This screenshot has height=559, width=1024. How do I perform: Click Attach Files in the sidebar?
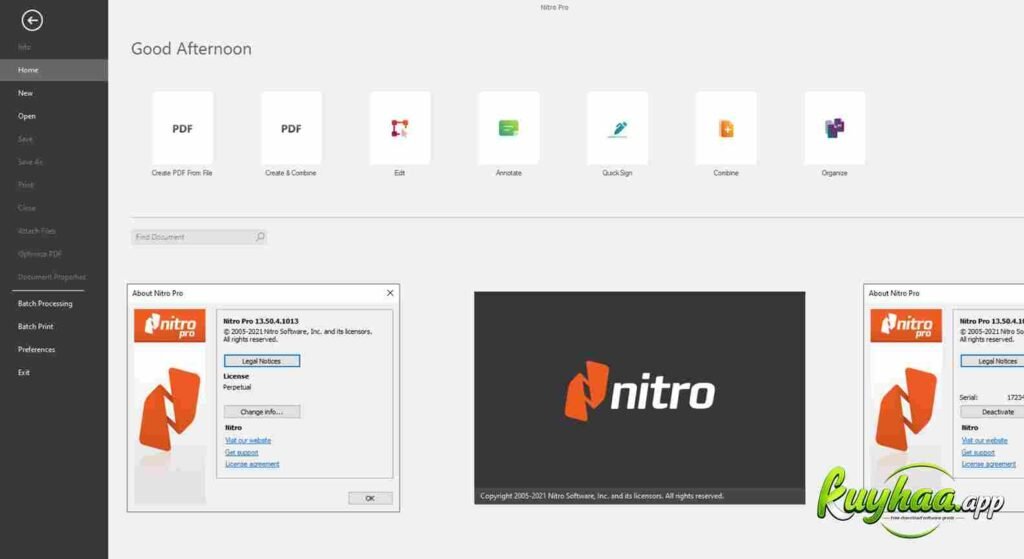(37, 231)
